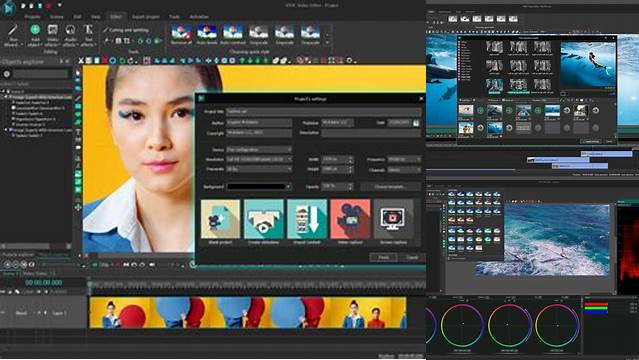
Task: Click Finish in Project's settings dialog
Action: pyautogui.click(x=383, y=257)
